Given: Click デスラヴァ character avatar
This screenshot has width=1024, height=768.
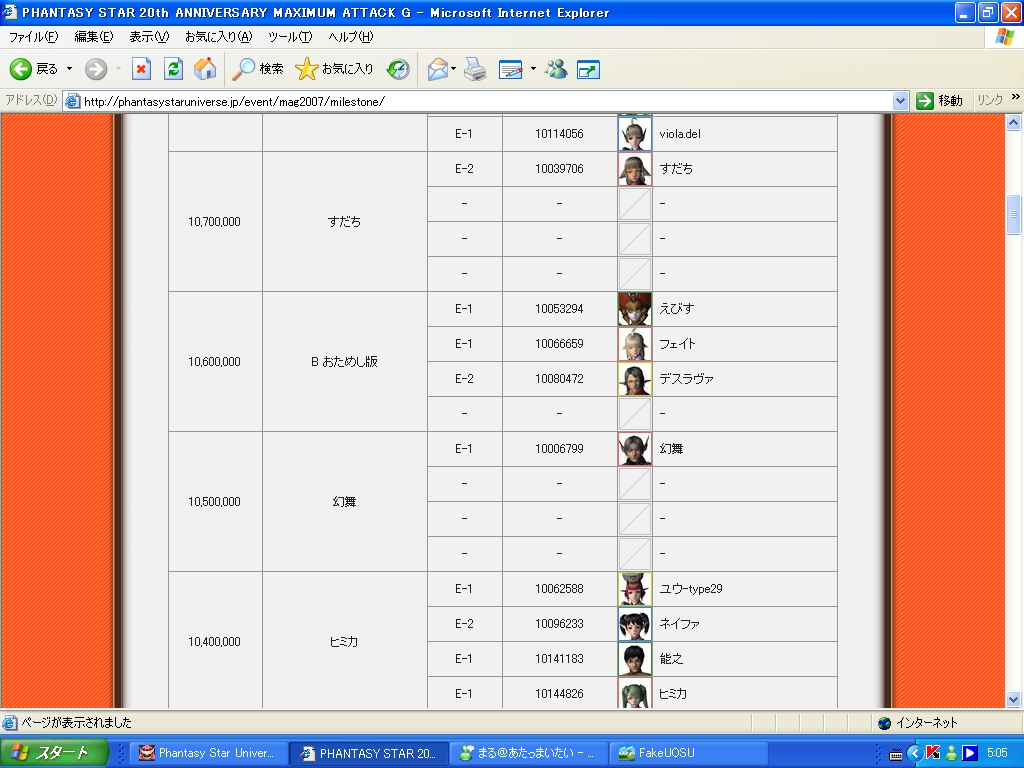Looking at the screenshot, I should tap(635, 379).
